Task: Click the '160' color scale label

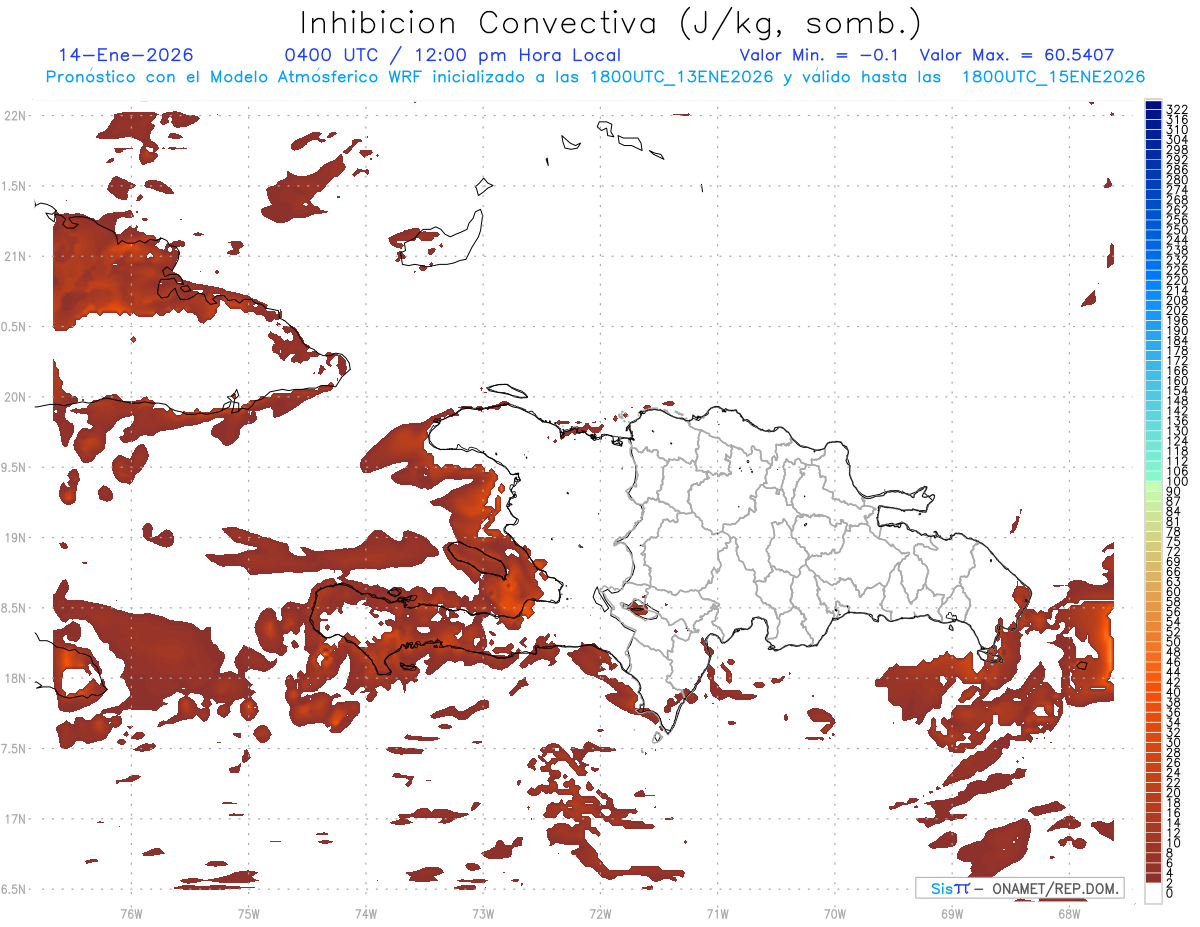Action: pos(1176,381)
